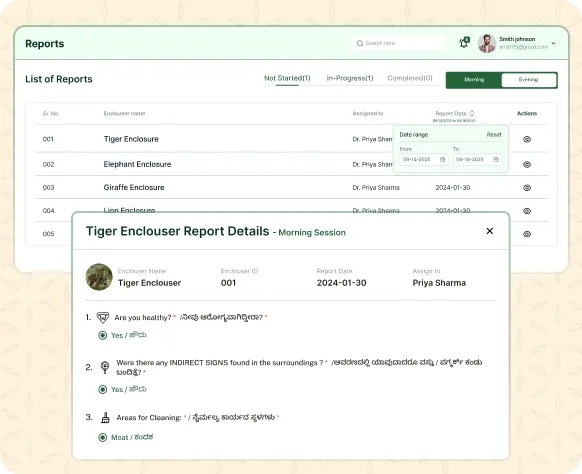View the Tiger Enclosure report eye icon
The width and height of the screenshot is (582, 474).
click(x=527, y=139)
